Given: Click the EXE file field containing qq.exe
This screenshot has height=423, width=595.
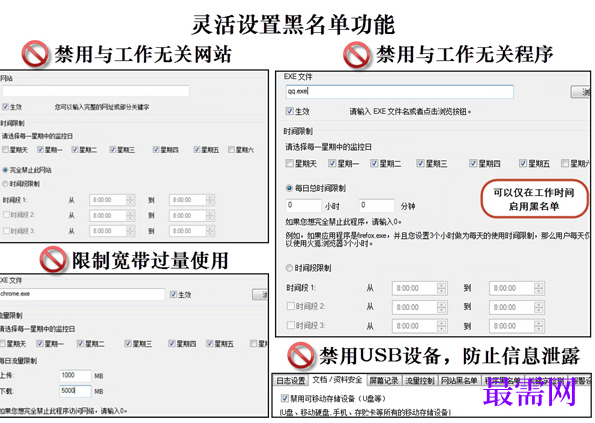Looking at the screenshot, I should (400, 91).
